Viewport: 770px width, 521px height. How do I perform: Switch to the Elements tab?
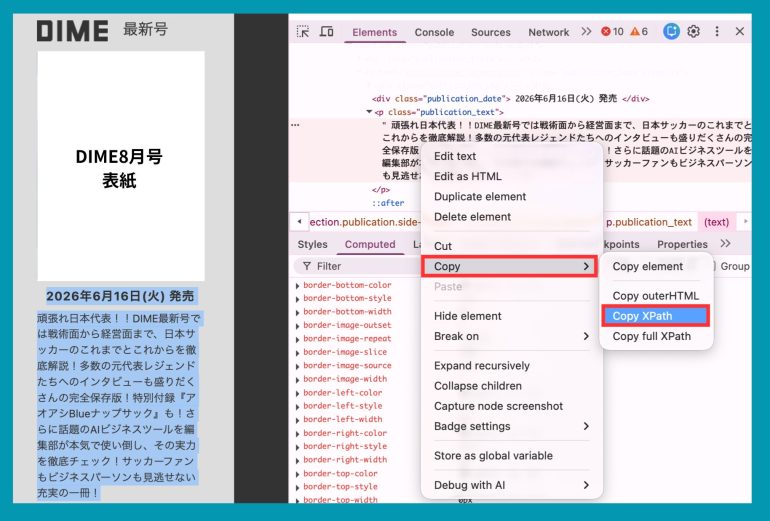pos(374,32)
